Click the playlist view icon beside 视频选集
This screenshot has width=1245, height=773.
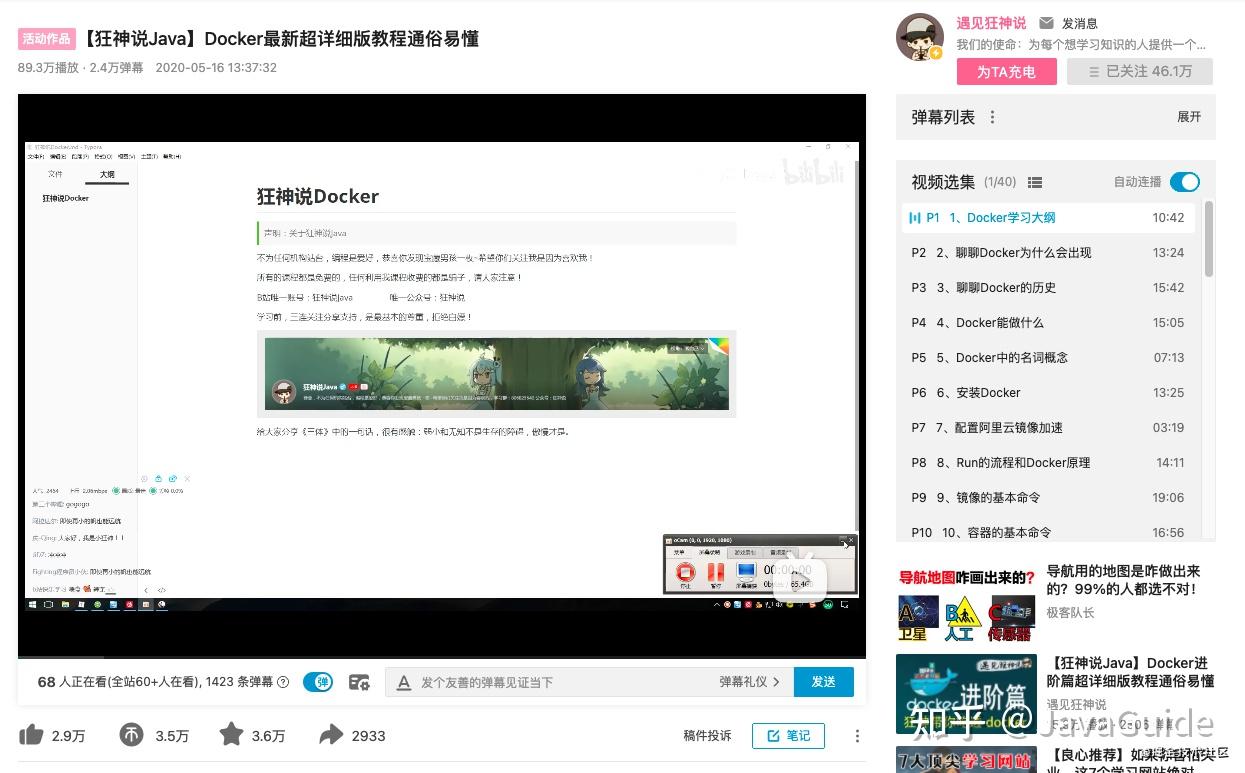coord(1036,182)
